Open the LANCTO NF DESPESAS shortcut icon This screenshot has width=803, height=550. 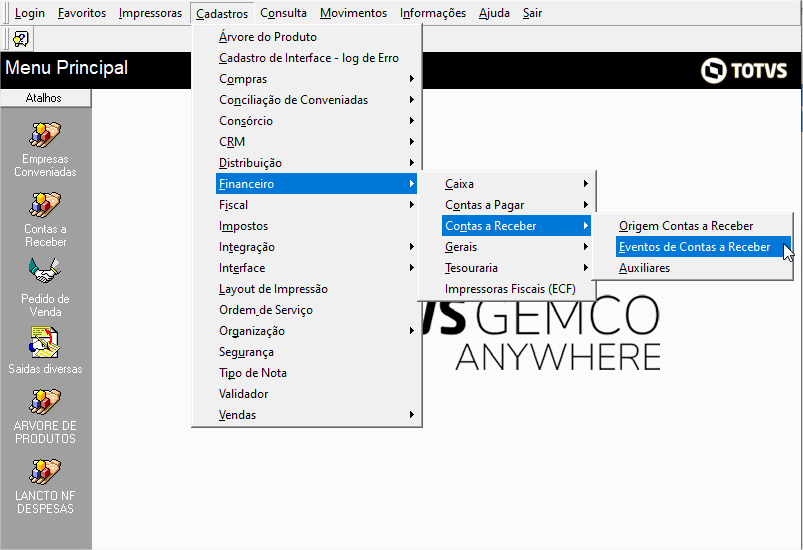(x=45, y=472)
